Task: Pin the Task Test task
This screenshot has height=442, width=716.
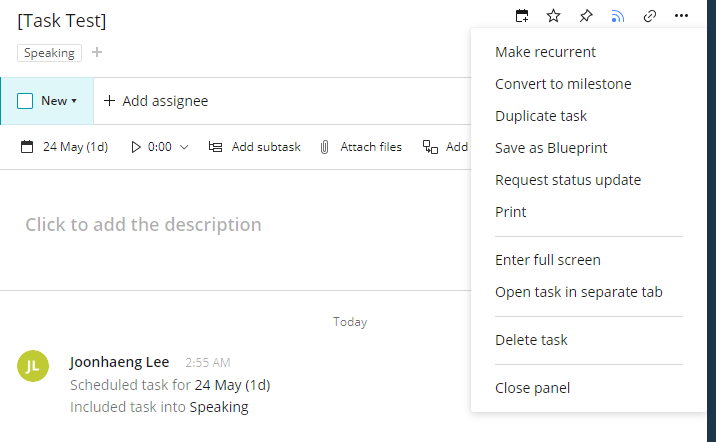Action: tap(586, 16)
